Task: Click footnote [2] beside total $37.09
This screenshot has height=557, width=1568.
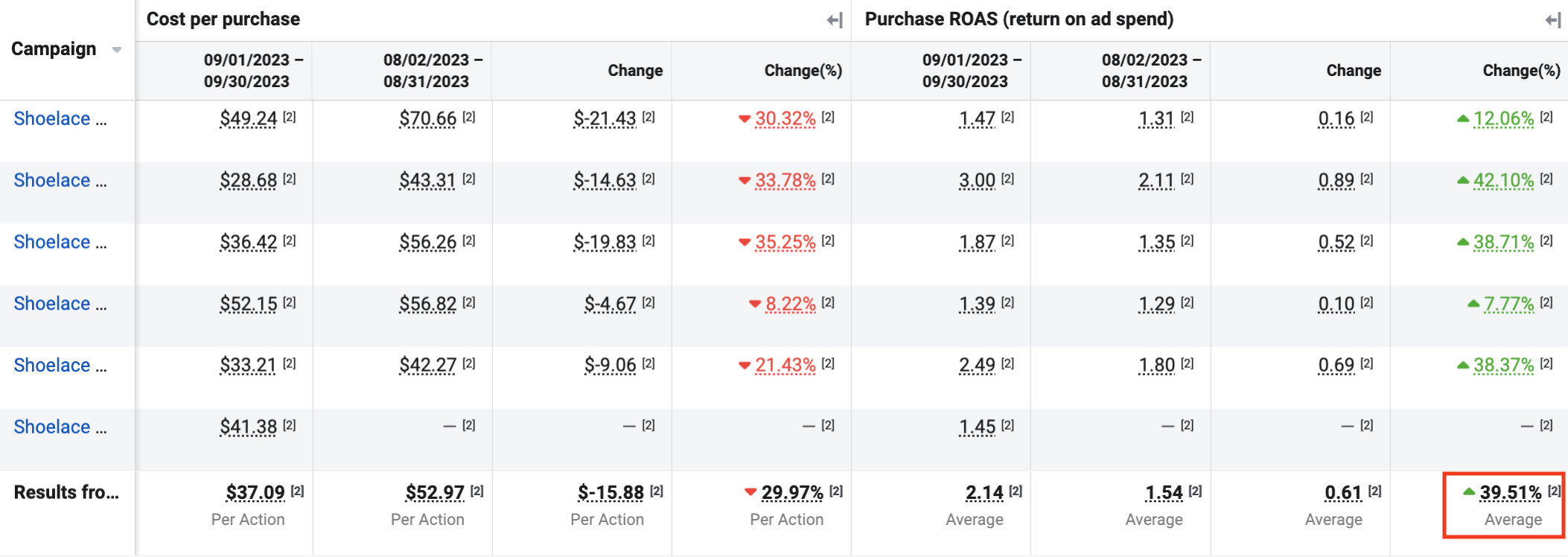Action: pos(297,491)
